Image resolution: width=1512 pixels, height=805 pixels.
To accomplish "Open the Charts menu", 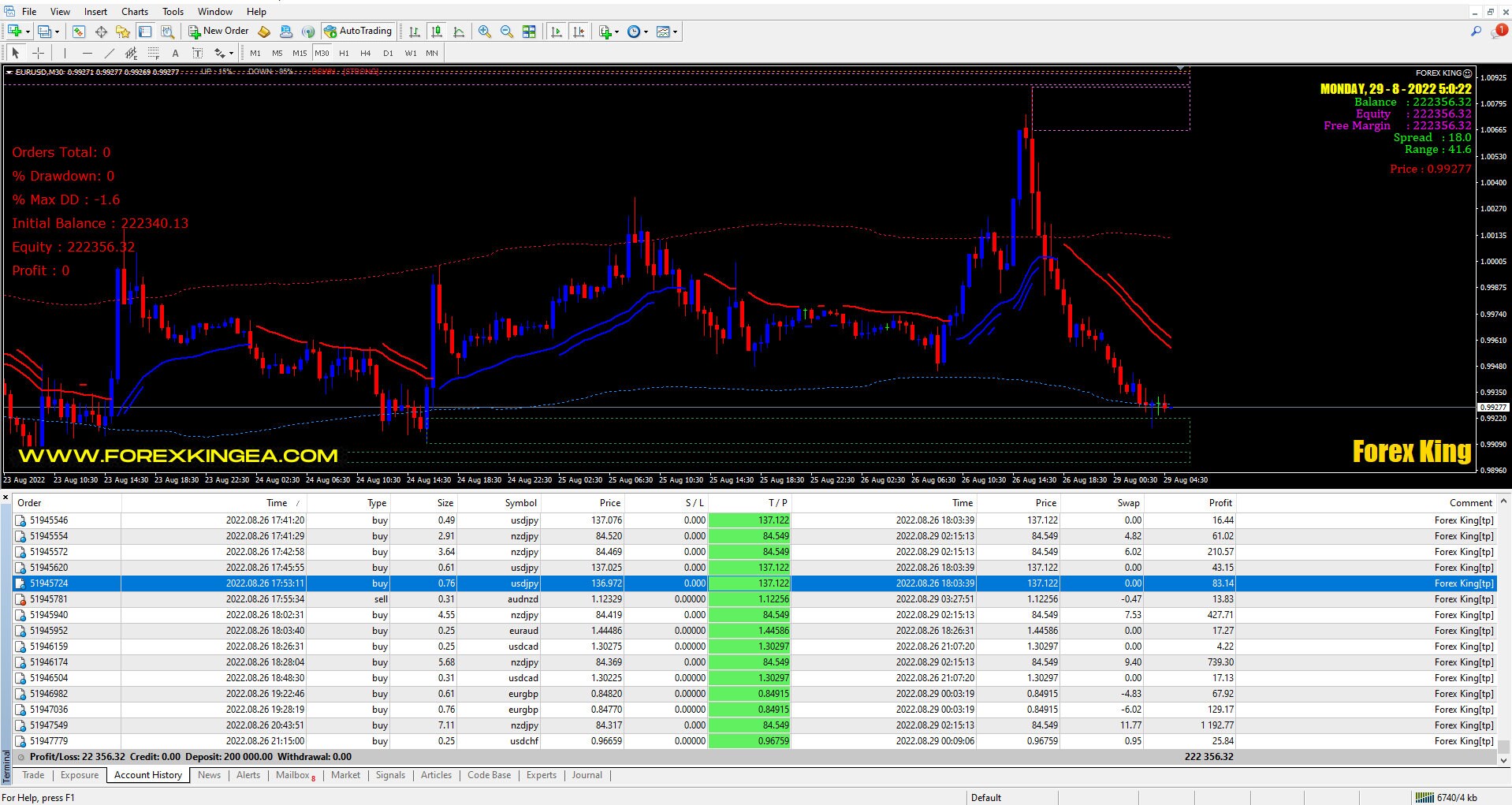I will (134, 11).
